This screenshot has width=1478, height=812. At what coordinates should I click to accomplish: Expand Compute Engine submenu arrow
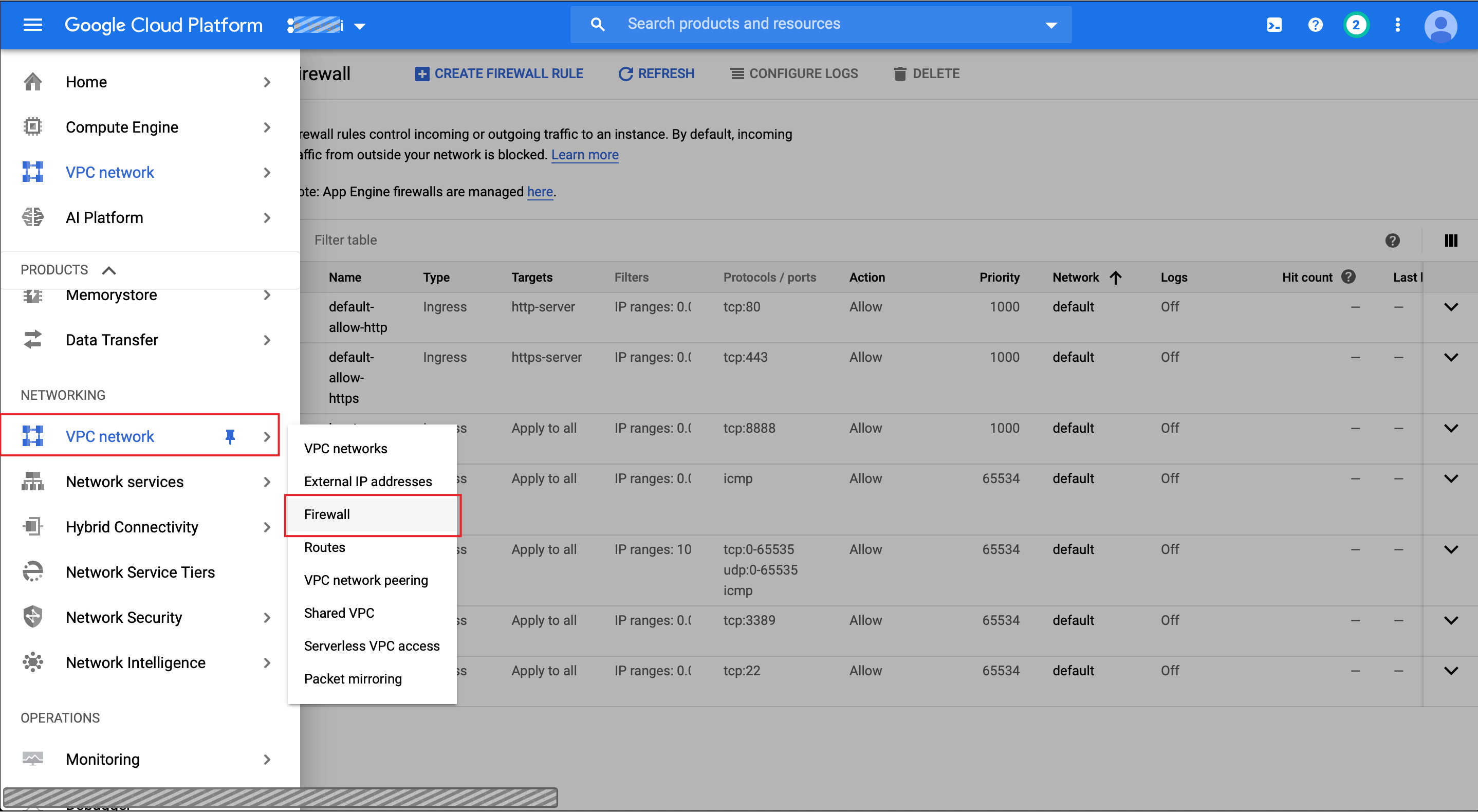pos(267,127)
